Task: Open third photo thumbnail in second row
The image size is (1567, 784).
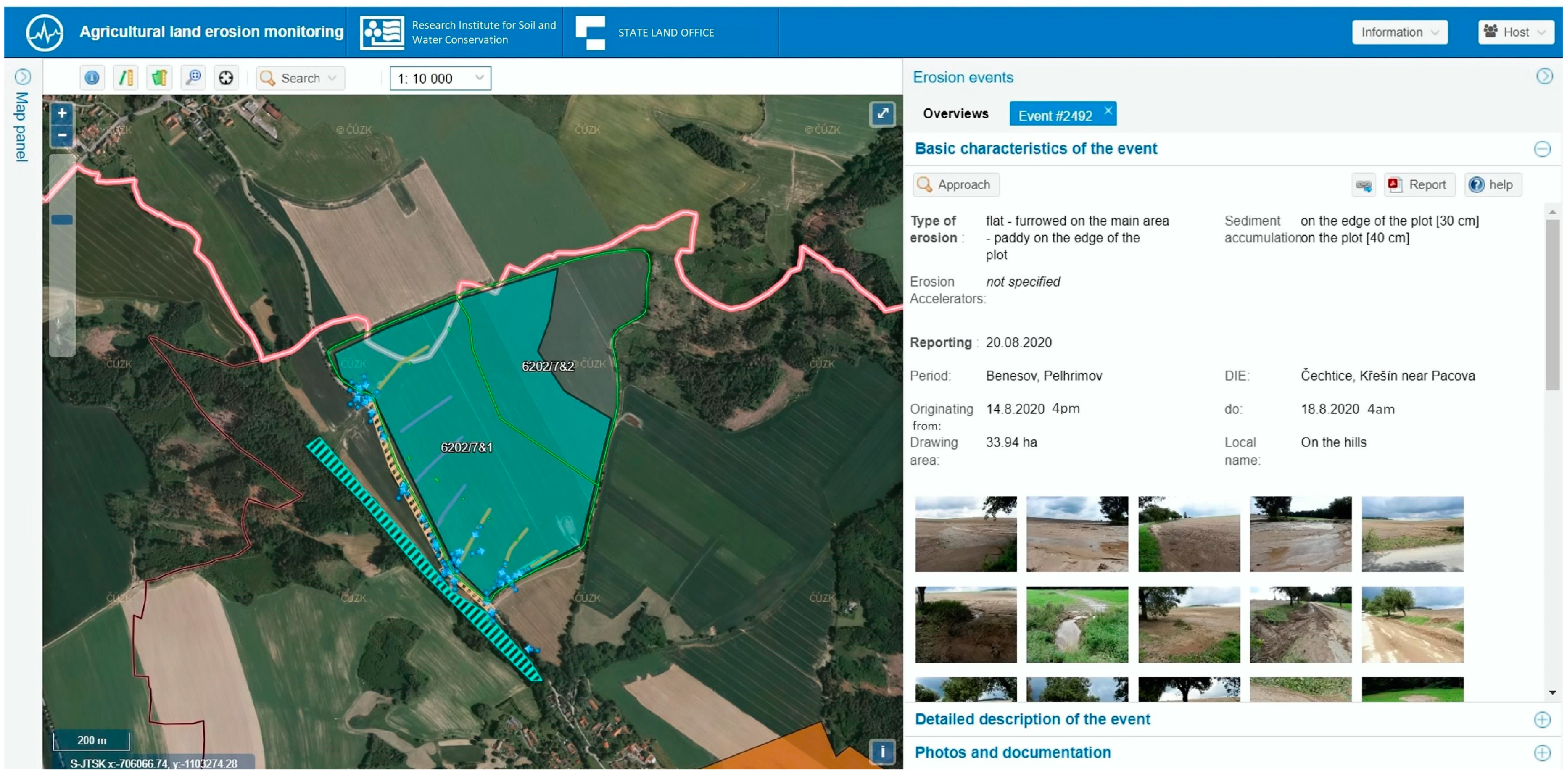Action: pyautogui.click(x=1189, y=625)
